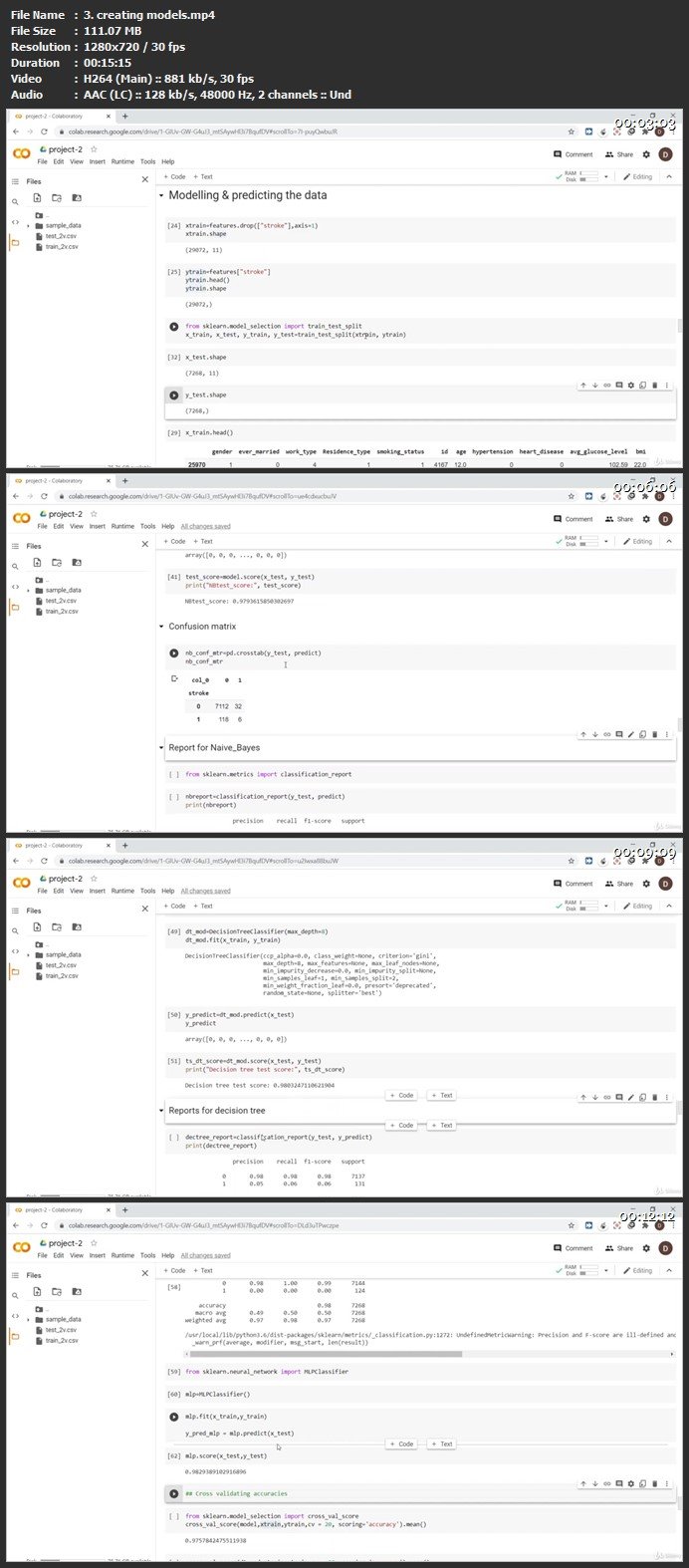Move the y_test.shape cell up

(583, 385)
